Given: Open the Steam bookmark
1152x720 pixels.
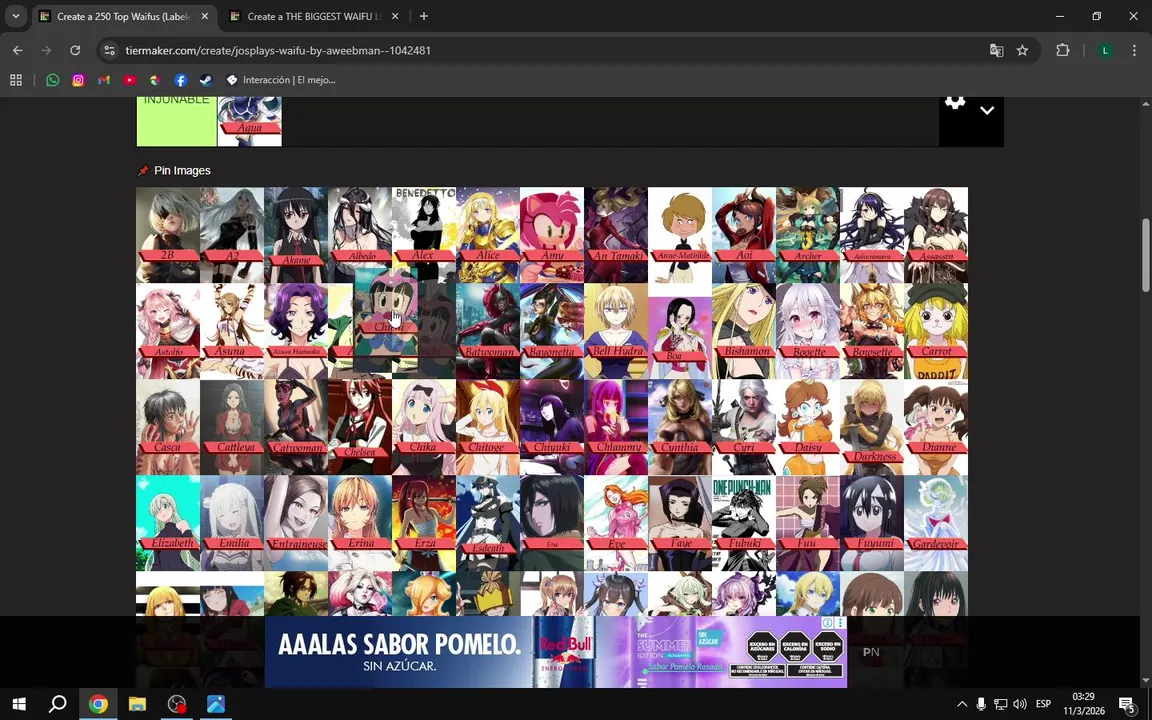Looking at the screenshot, I should click(x=206, y=80).
